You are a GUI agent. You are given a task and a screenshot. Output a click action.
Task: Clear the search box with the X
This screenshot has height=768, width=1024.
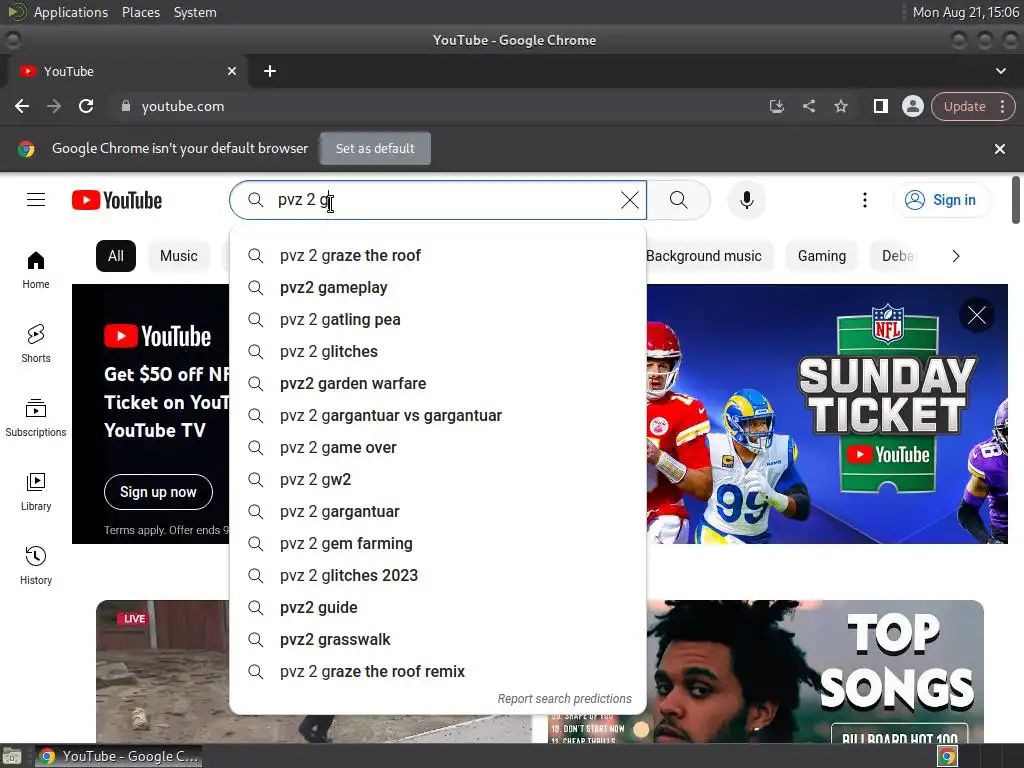[630, 200]
